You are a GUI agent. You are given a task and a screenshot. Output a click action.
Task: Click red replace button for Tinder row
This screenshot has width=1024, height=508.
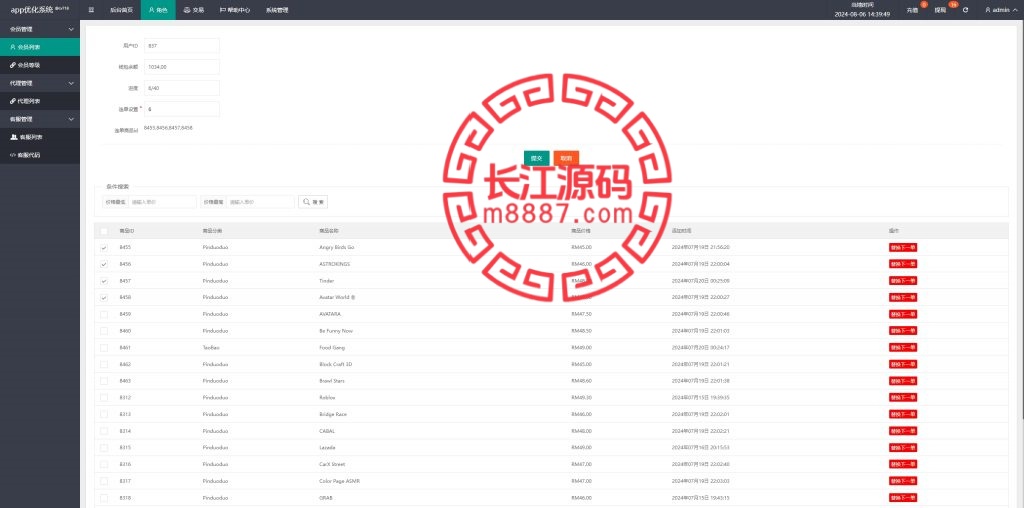point(903,281)
